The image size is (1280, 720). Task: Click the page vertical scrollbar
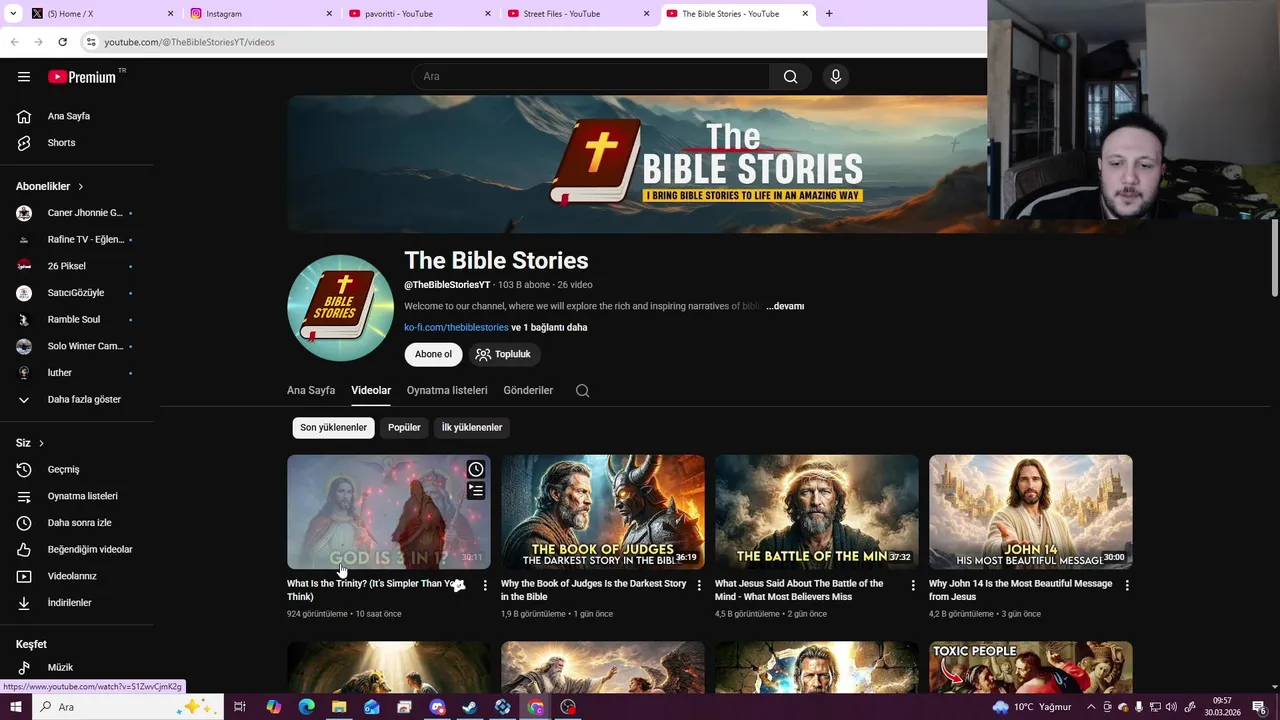tap(1274, 258)
